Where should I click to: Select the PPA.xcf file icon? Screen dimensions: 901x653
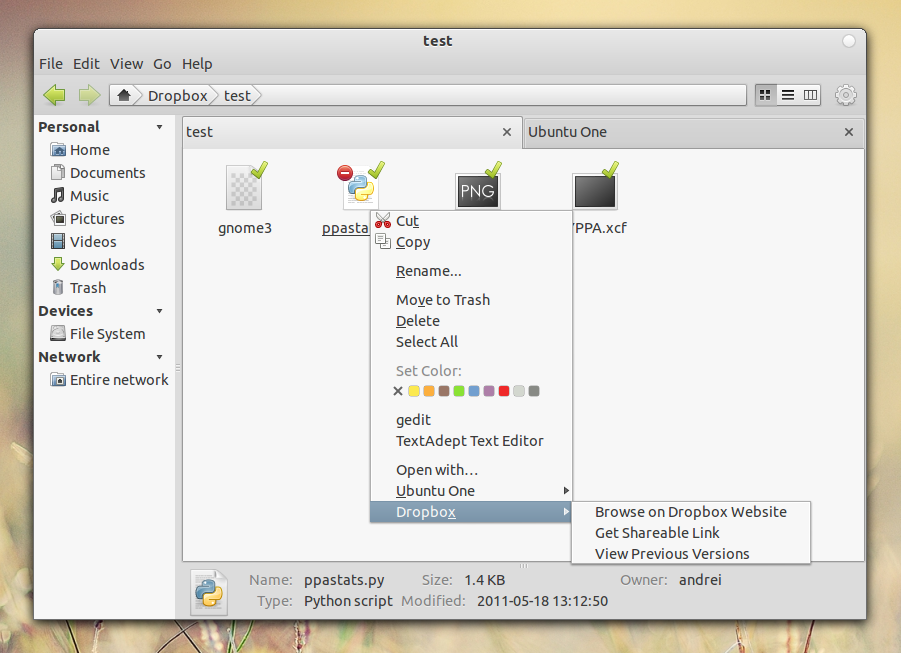tap(595, 190)
